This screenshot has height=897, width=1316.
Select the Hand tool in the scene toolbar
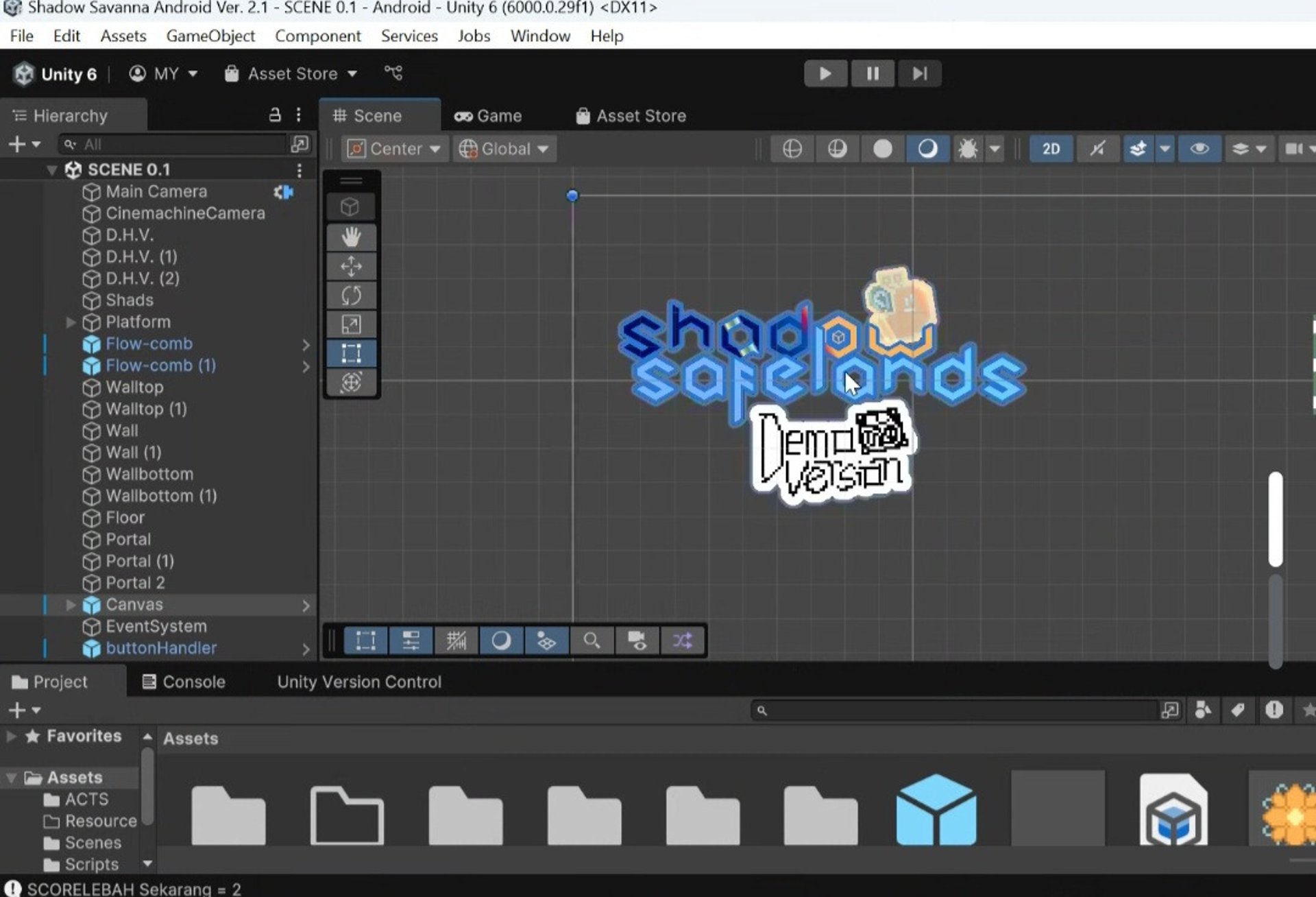click(x=351, y=237)
